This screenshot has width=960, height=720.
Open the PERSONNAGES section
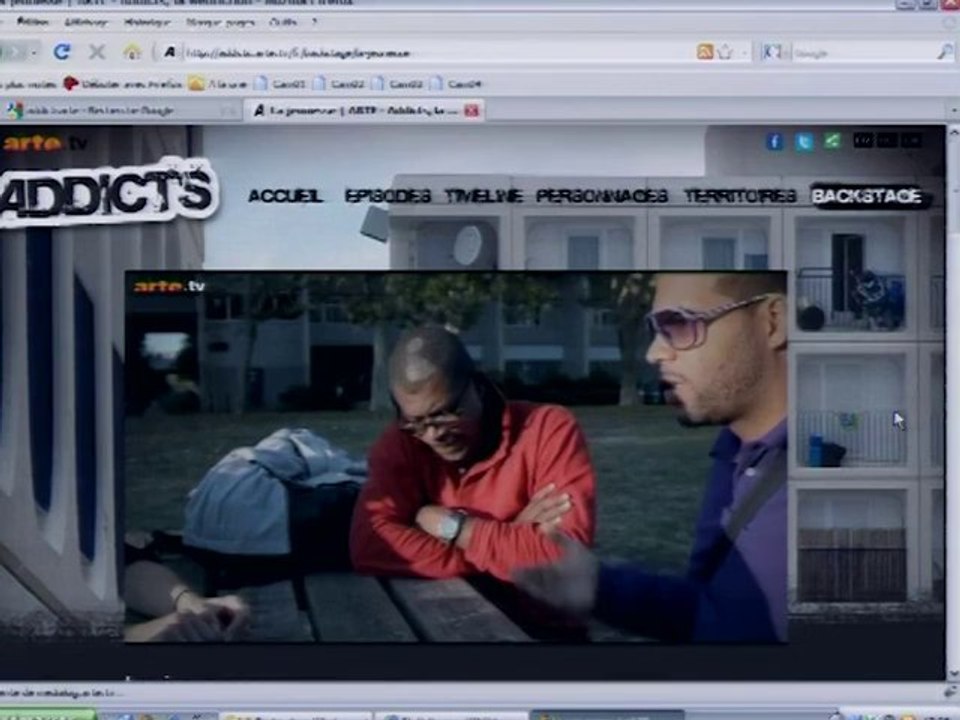[x=601, y=196]
